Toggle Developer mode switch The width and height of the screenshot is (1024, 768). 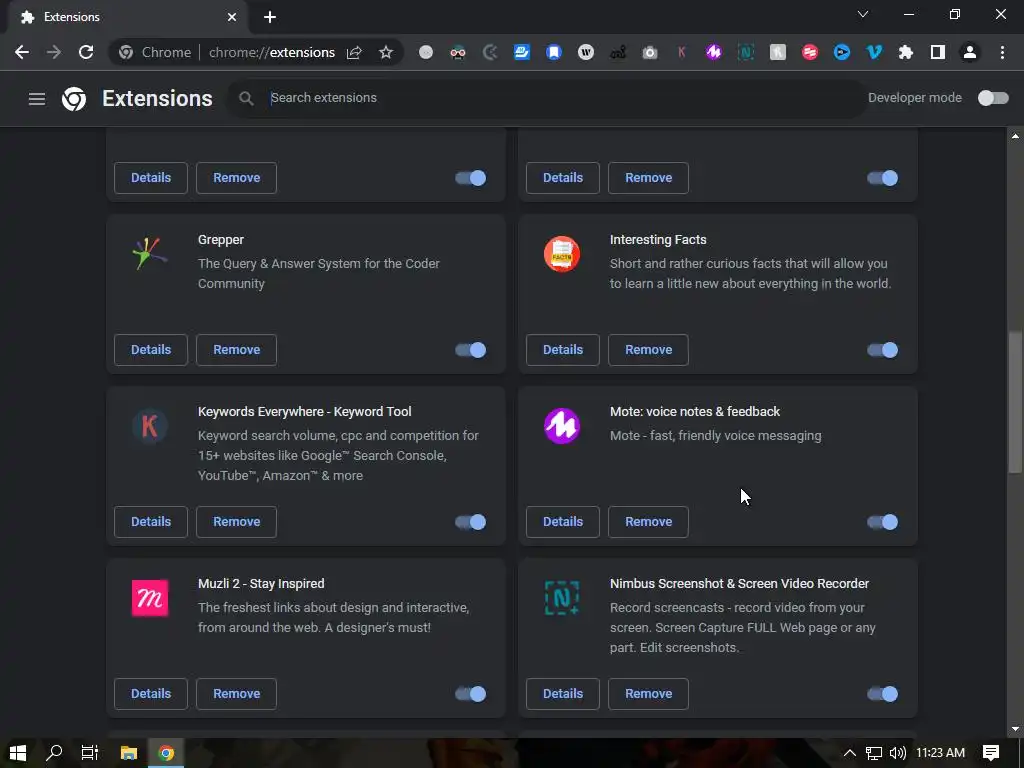[993, 98]
